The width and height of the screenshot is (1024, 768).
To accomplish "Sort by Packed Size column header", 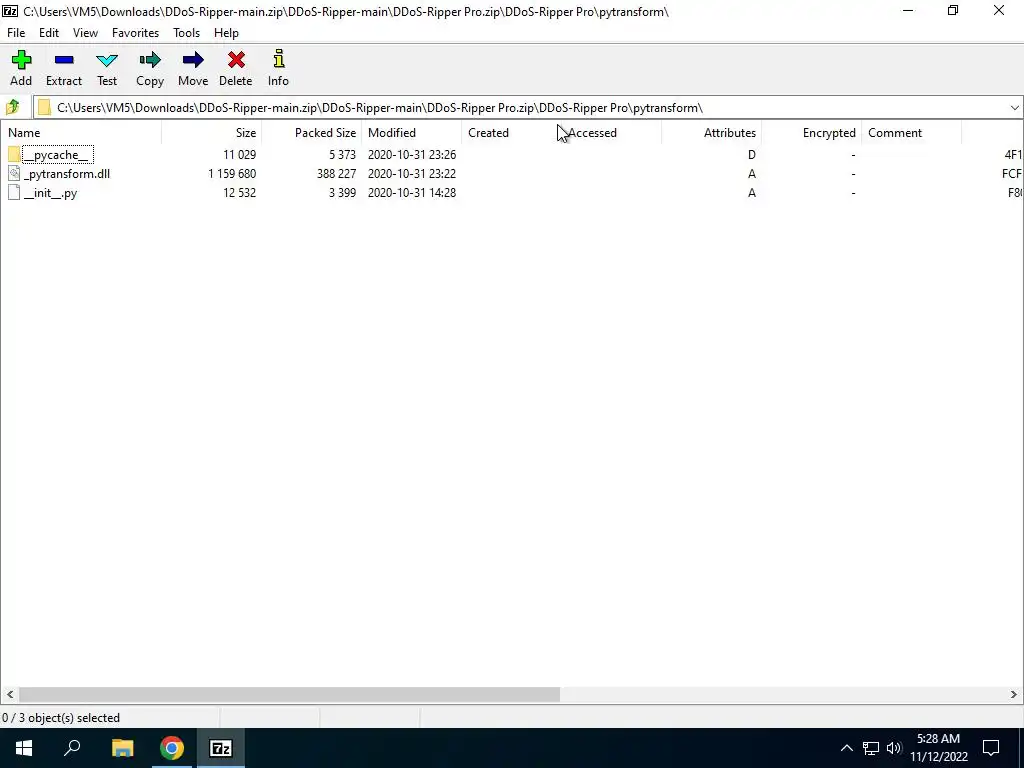I will point(312,133).
